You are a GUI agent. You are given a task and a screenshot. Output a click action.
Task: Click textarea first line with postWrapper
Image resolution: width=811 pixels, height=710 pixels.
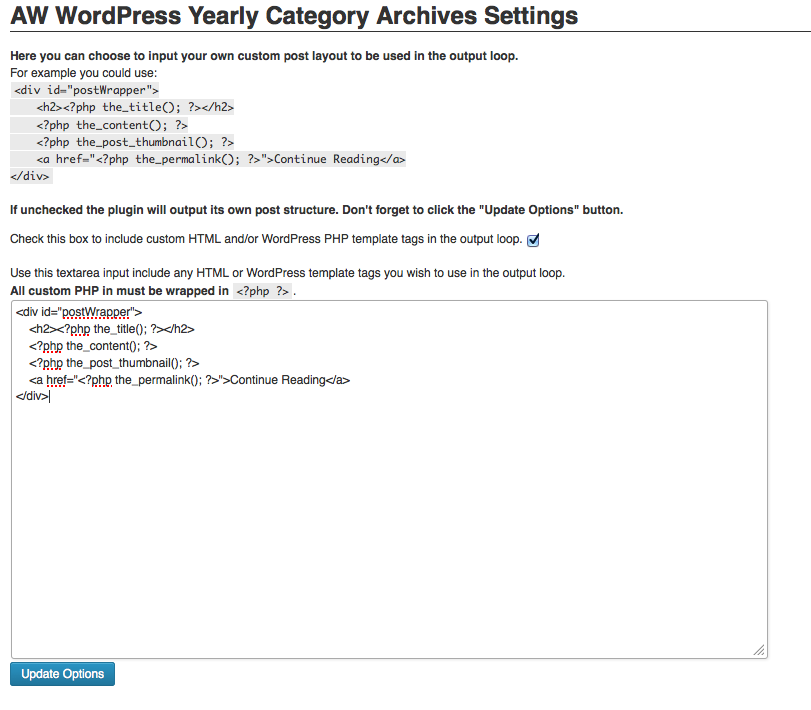tap(79, 312)
